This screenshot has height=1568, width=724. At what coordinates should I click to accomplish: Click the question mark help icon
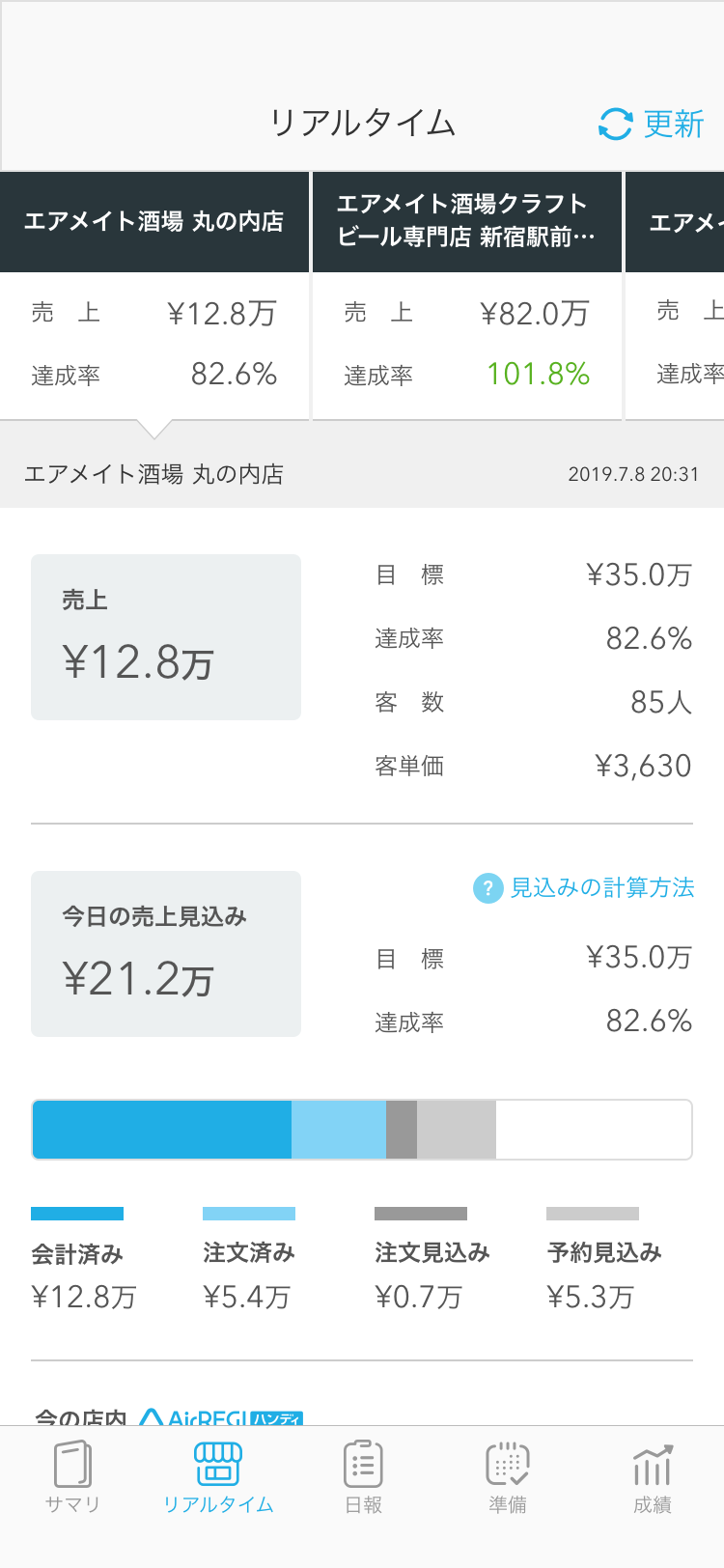(487, 888)
